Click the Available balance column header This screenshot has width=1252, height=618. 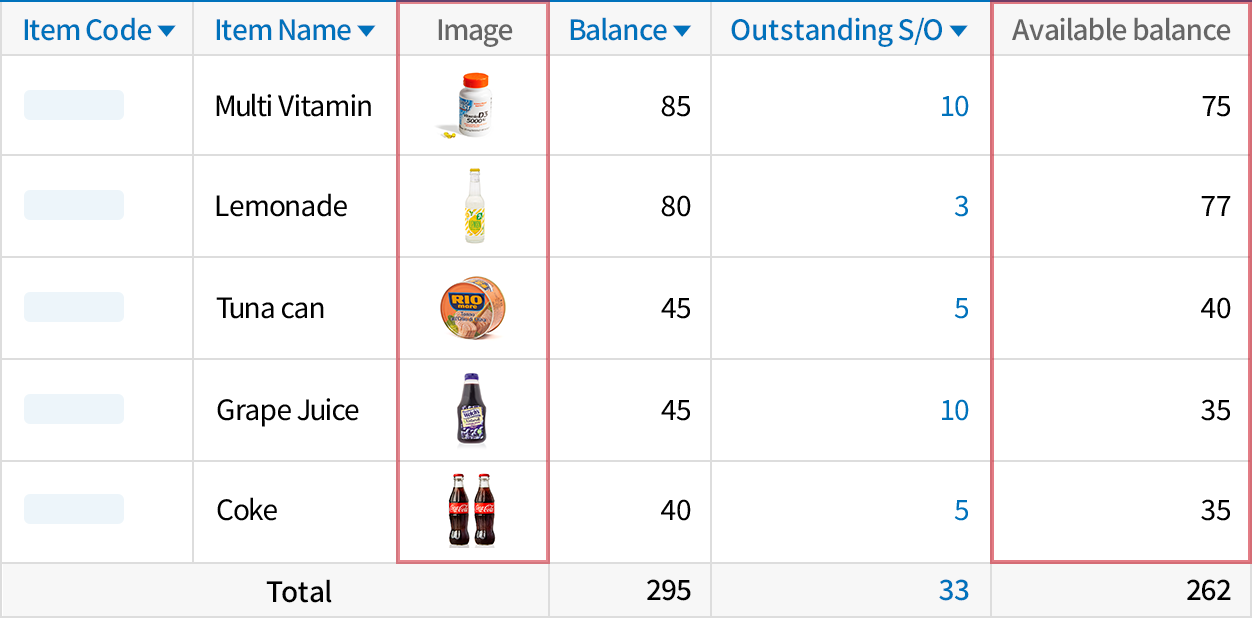tap(1121, 30)
